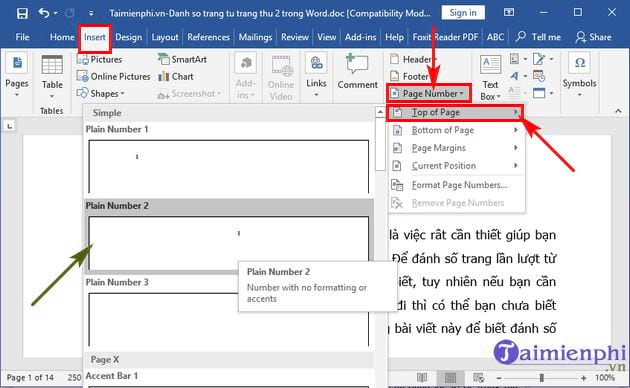Open the Table insert dropdown
630x388 pixels.
tap(52, 76)
